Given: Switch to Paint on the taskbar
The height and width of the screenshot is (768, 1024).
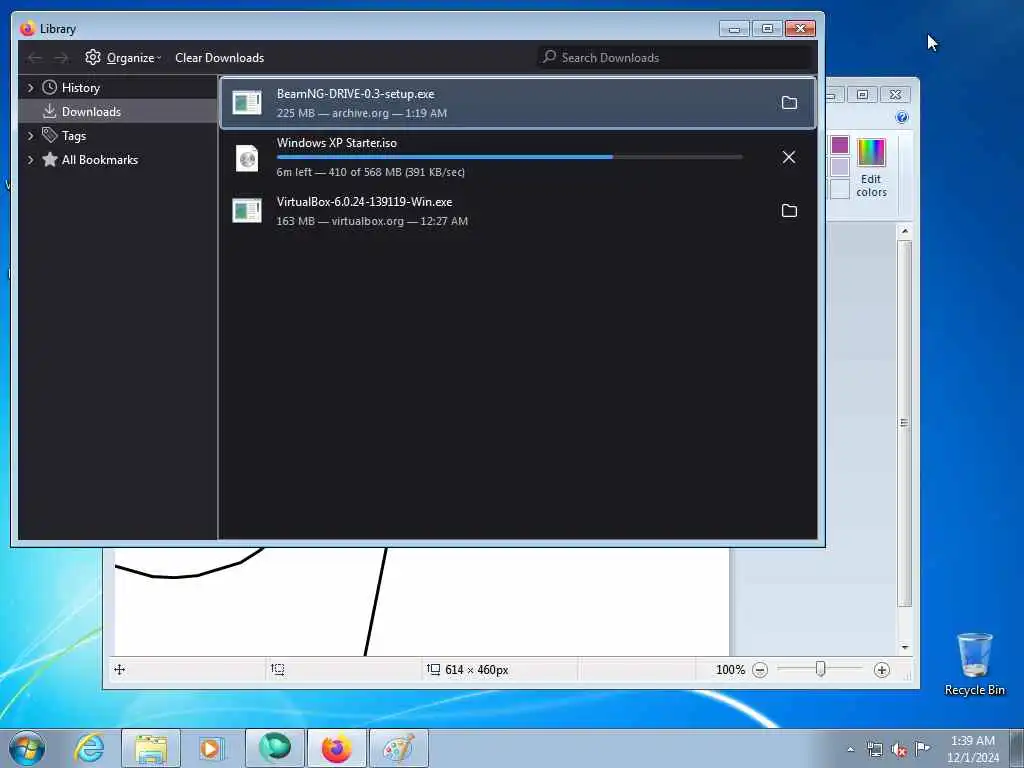Looking at the screenshot, I should [x=398, y=748].
